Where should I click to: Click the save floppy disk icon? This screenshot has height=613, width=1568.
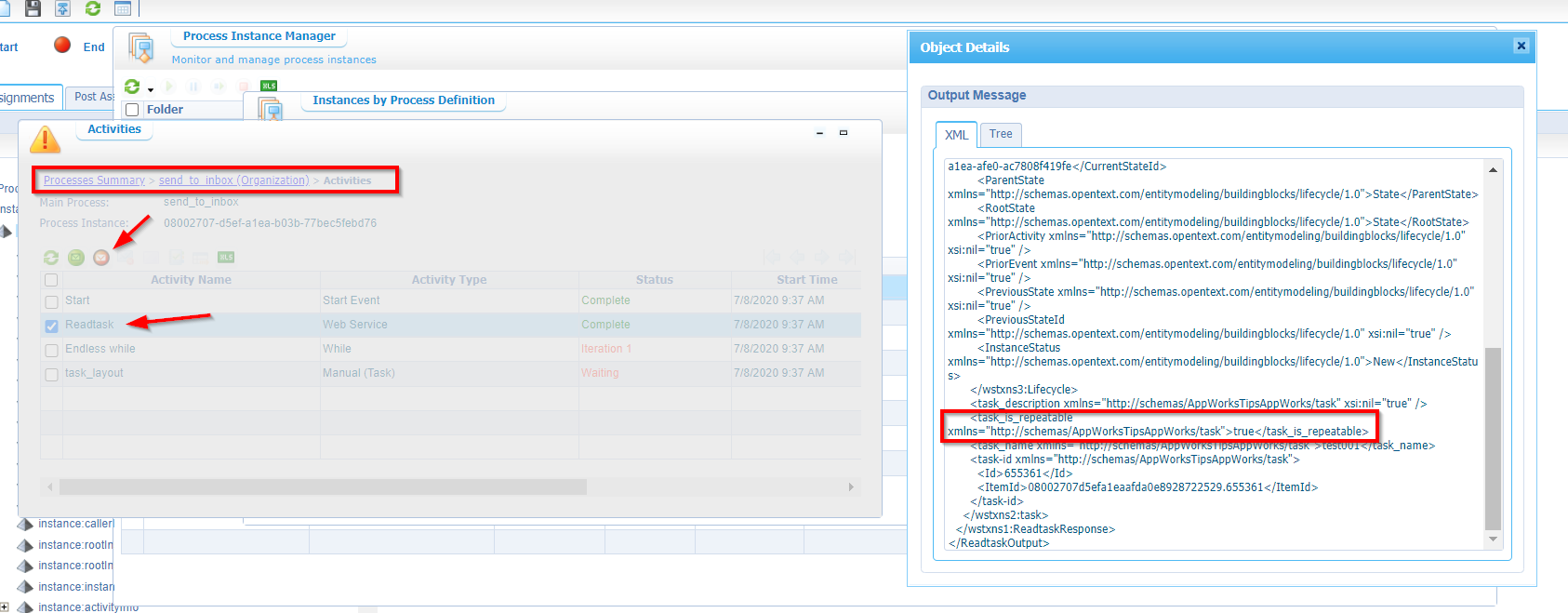tap(33, 8)
